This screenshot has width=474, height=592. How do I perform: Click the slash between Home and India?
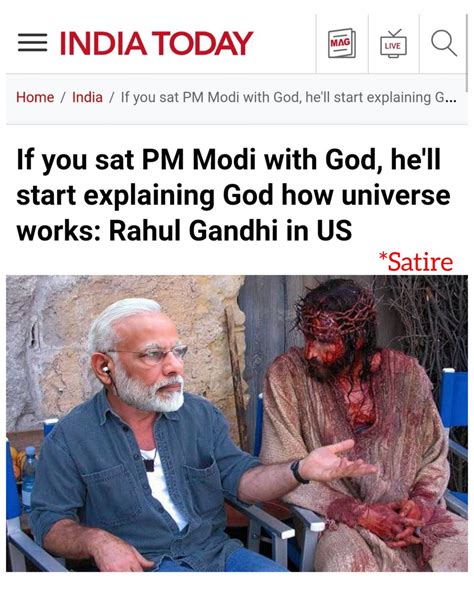click(63, 97)
